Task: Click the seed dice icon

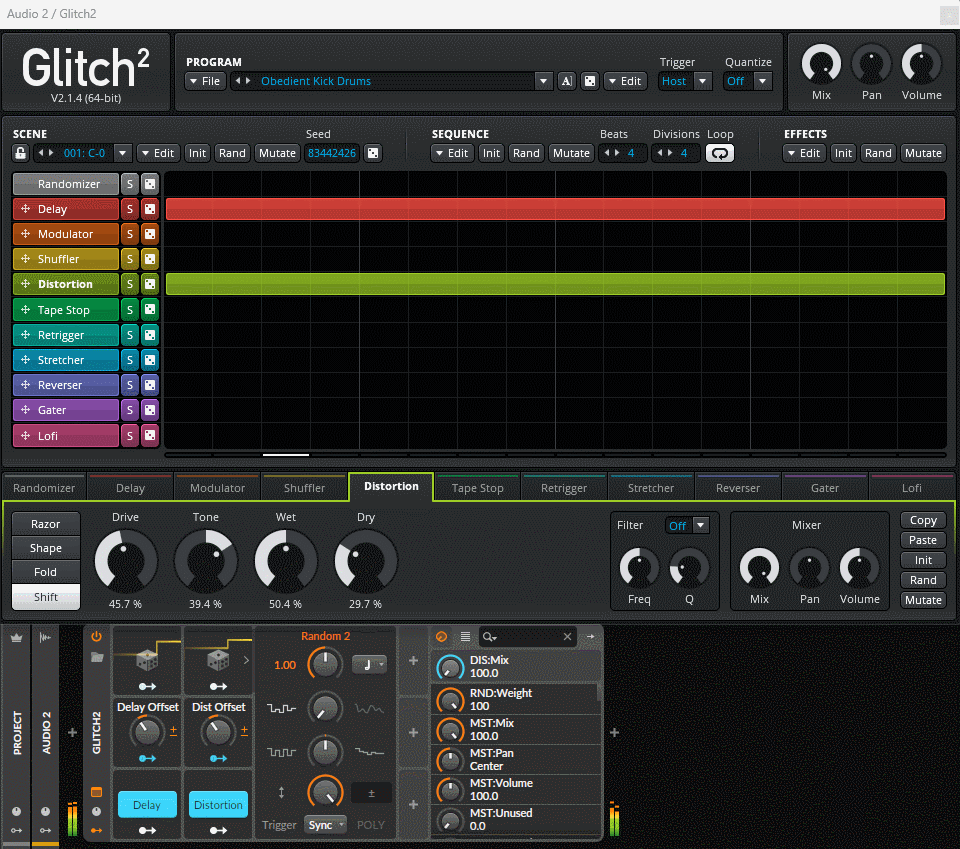Action: 372,153
